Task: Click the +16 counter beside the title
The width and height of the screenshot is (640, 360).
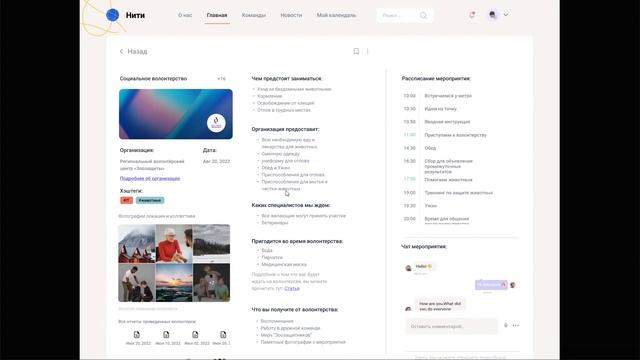Action: click(221, 79)
